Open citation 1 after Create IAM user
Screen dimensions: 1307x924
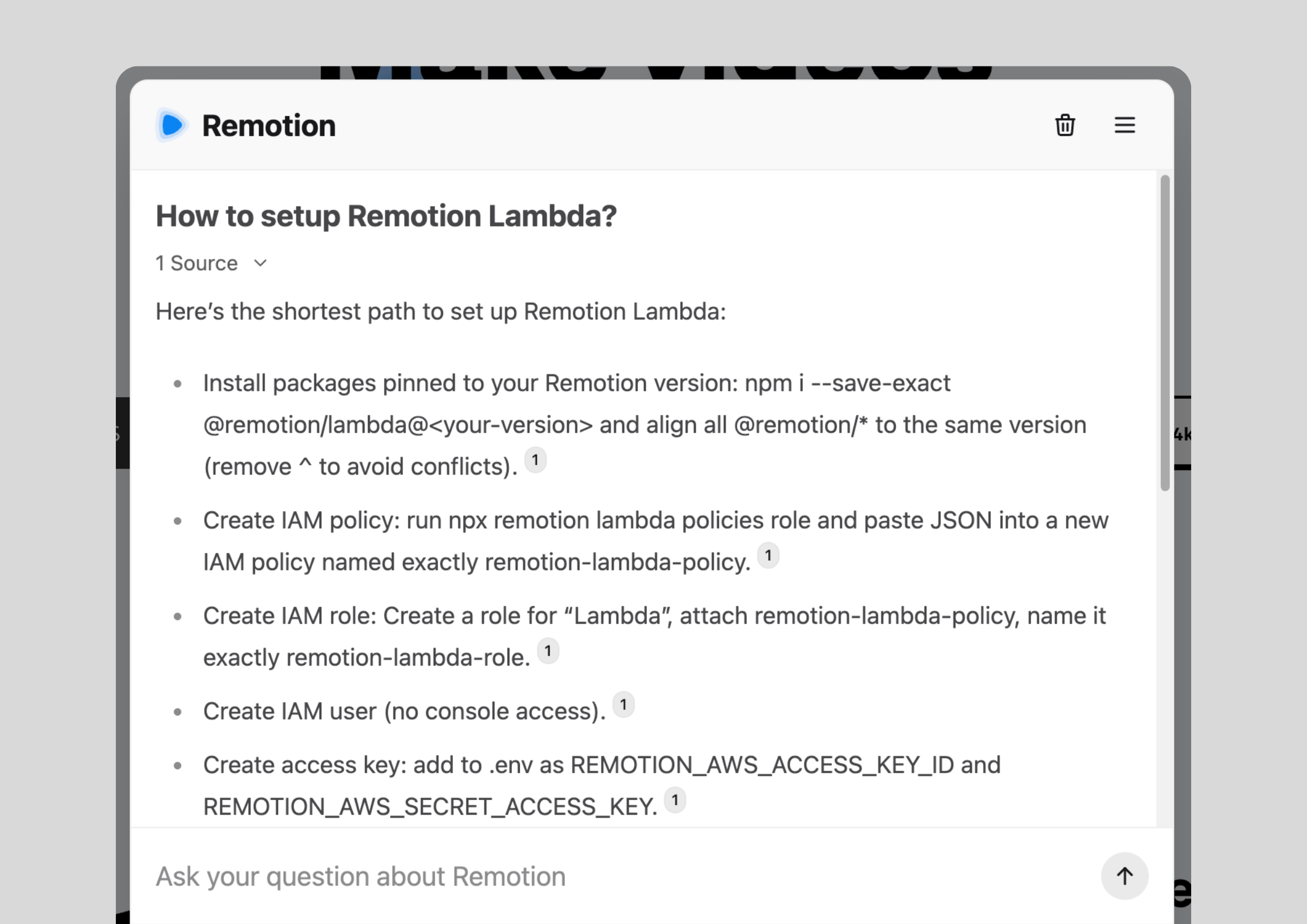pos(623,705)
